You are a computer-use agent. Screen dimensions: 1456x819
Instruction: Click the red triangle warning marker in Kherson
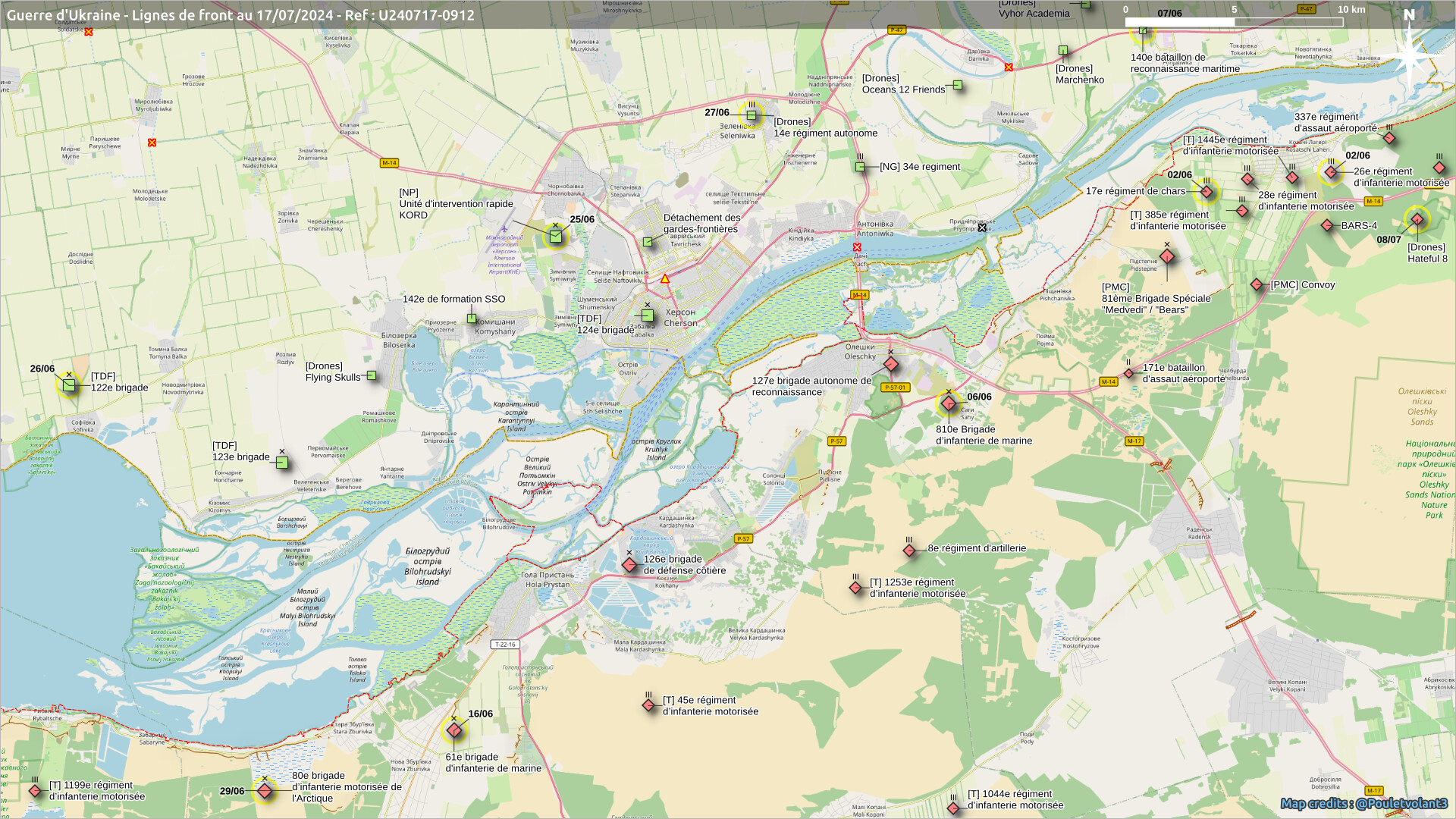pyautogui.click(x=665, y=279)
